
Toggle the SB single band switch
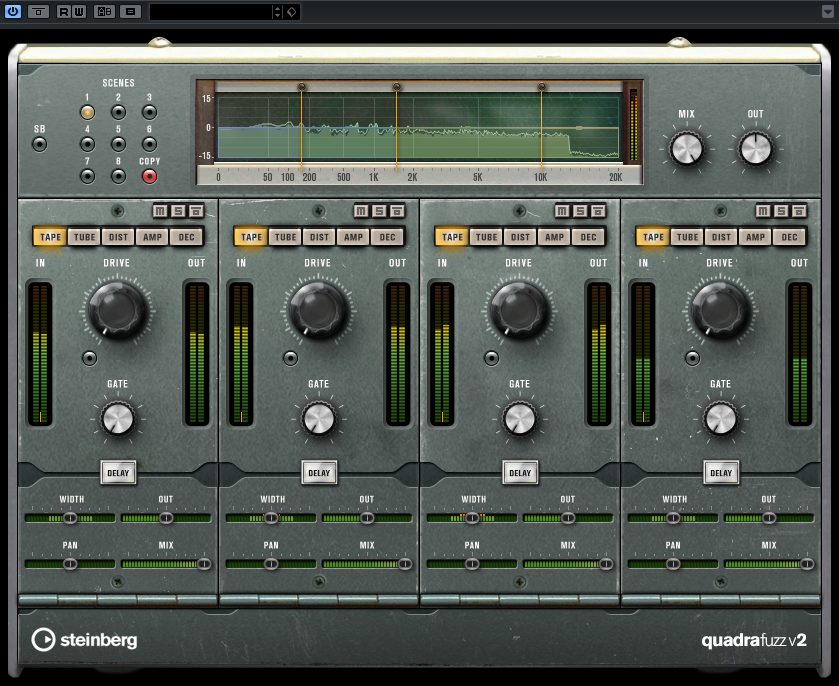coord(40,144)
